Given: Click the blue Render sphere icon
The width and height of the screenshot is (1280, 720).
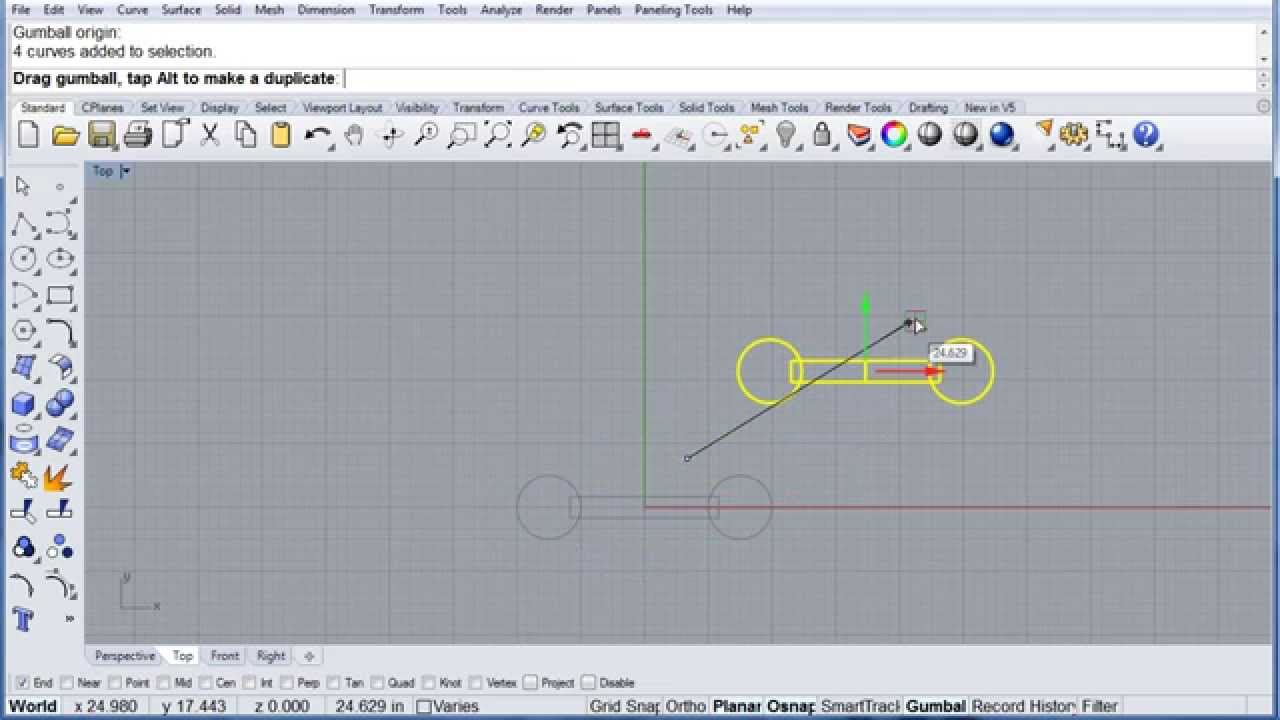Looking at the screenshot, I should pyautogui.click(x=1001, y=134).
